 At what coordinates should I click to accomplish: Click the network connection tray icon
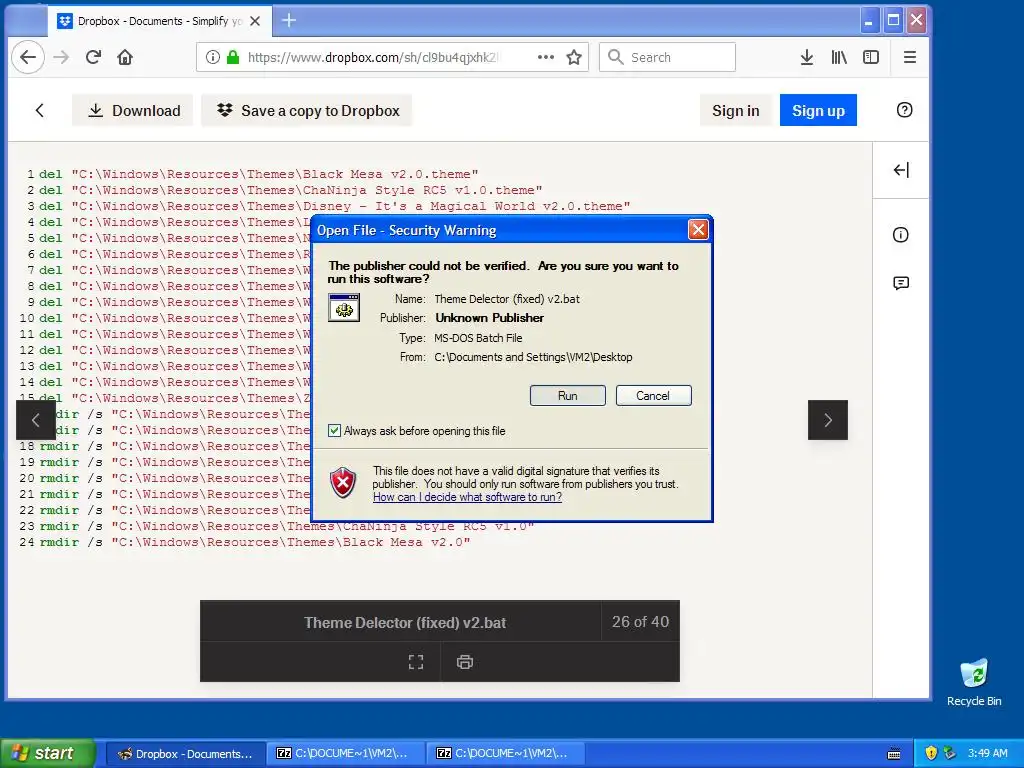click(x=950, y=753)
